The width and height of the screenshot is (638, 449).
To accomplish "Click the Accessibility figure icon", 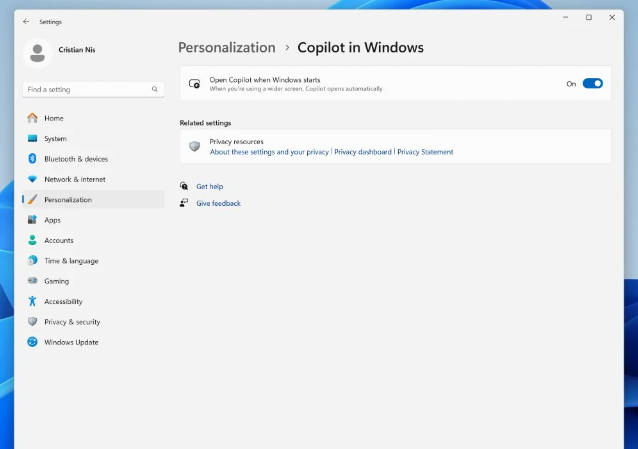I will coord(33,301).
